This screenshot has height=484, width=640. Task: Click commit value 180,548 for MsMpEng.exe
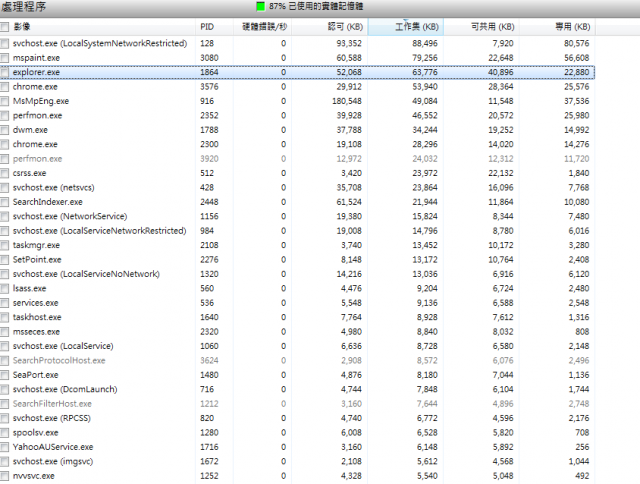click(347, 101)
